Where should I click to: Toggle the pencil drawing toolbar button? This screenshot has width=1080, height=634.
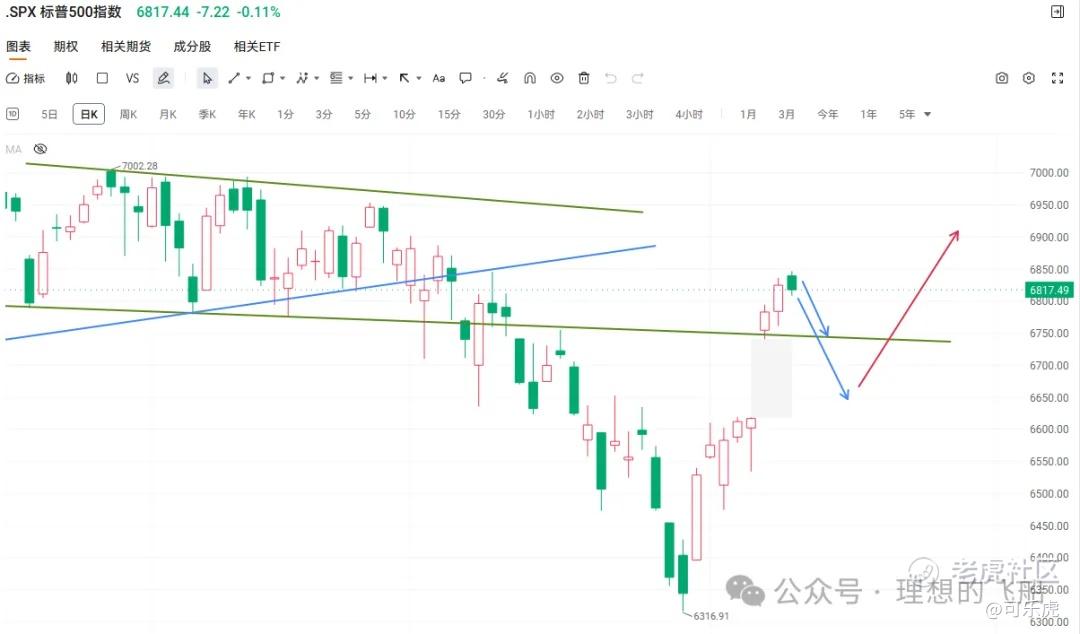point(163,78)
